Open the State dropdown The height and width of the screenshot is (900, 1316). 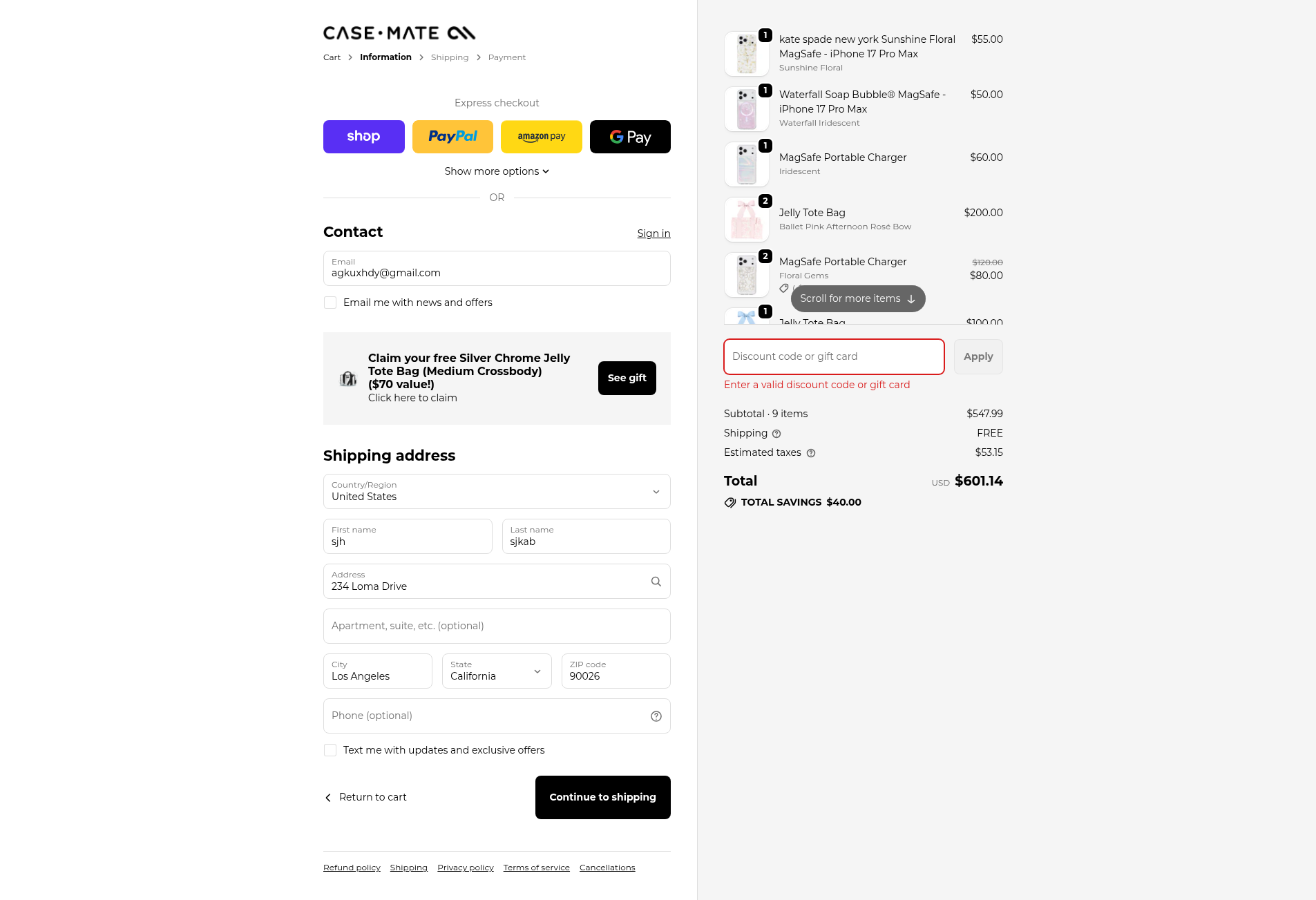[497, 671]
